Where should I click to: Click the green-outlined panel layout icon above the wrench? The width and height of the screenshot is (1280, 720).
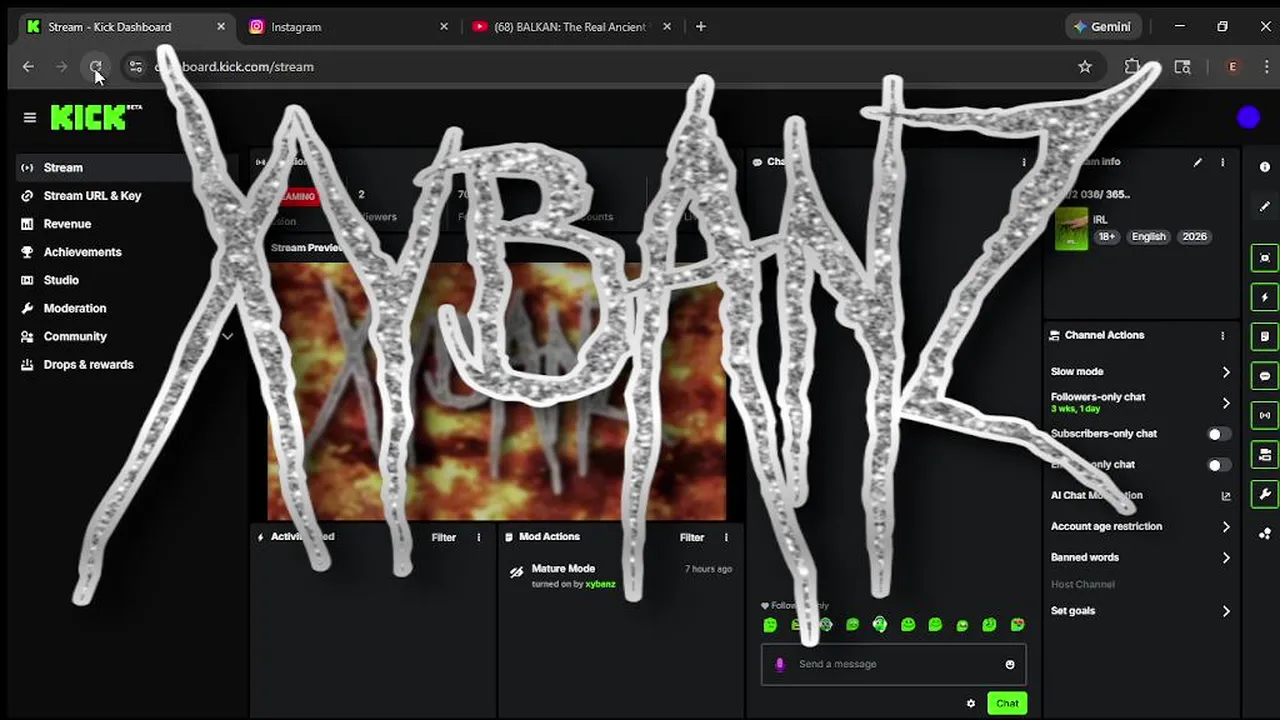1265,455
